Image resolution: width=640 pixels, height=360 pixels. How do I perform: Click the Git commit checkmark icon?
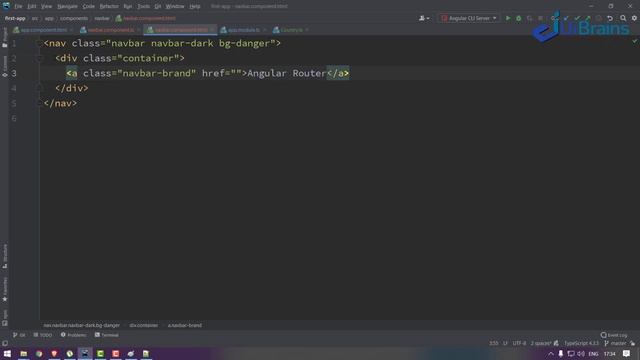pyautogui.click(x=577, y=18)
